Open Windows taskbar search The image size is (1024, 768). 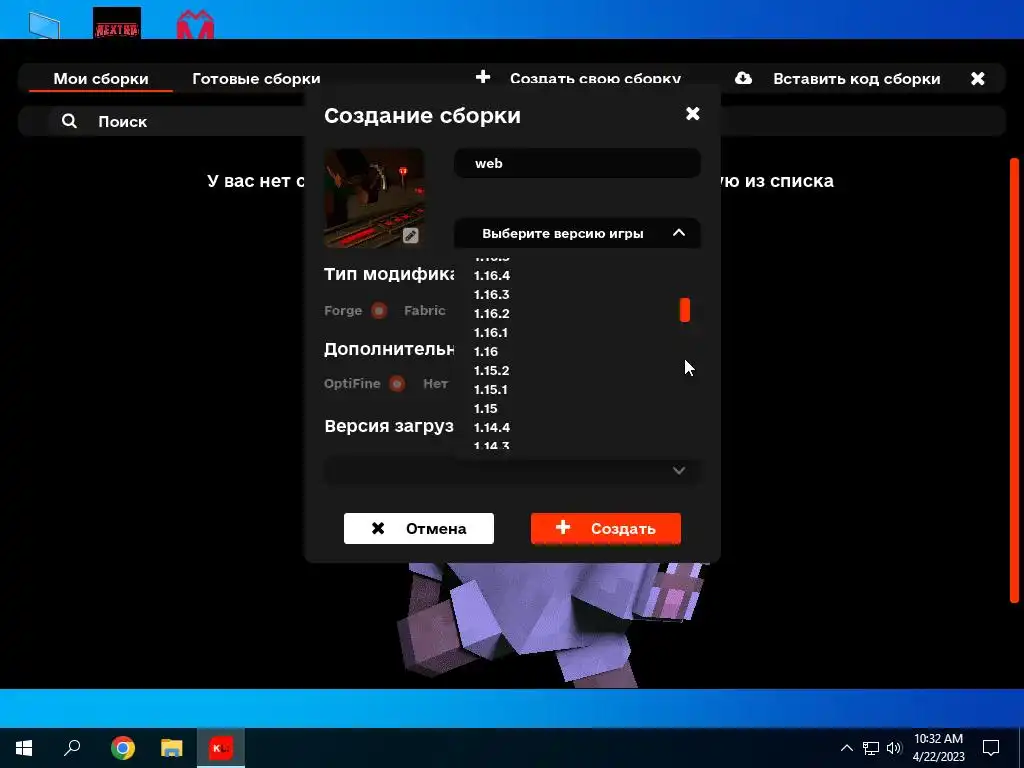coord(72,748)
